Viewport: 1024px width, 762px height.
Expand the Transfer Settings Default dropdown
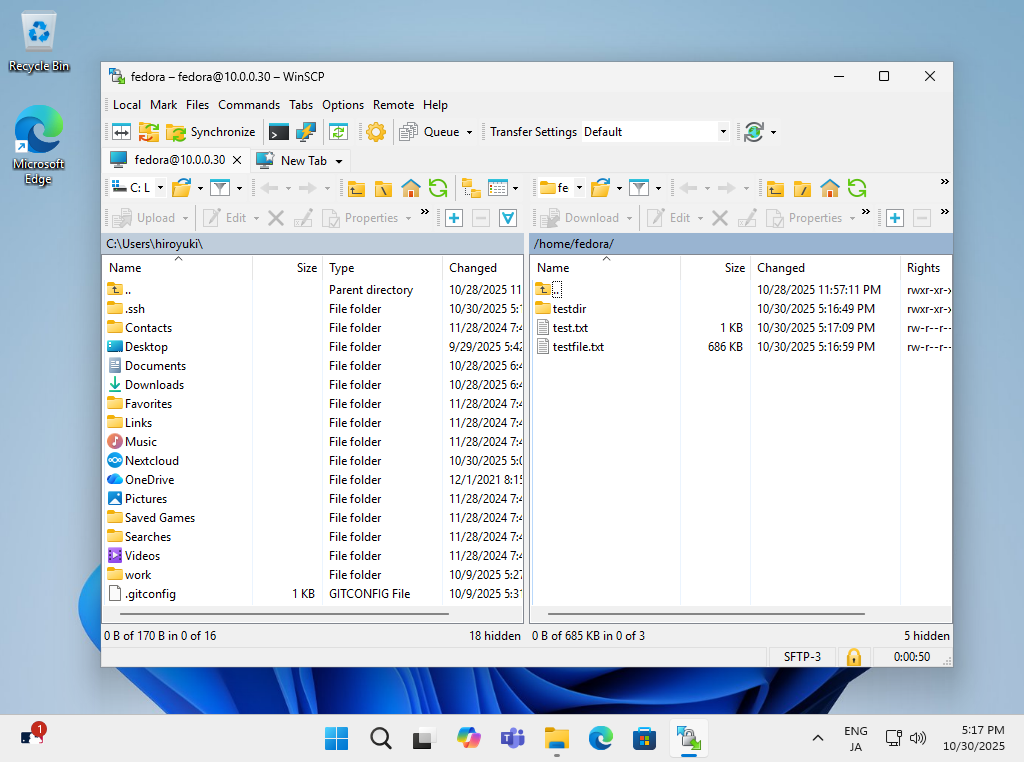723,132
